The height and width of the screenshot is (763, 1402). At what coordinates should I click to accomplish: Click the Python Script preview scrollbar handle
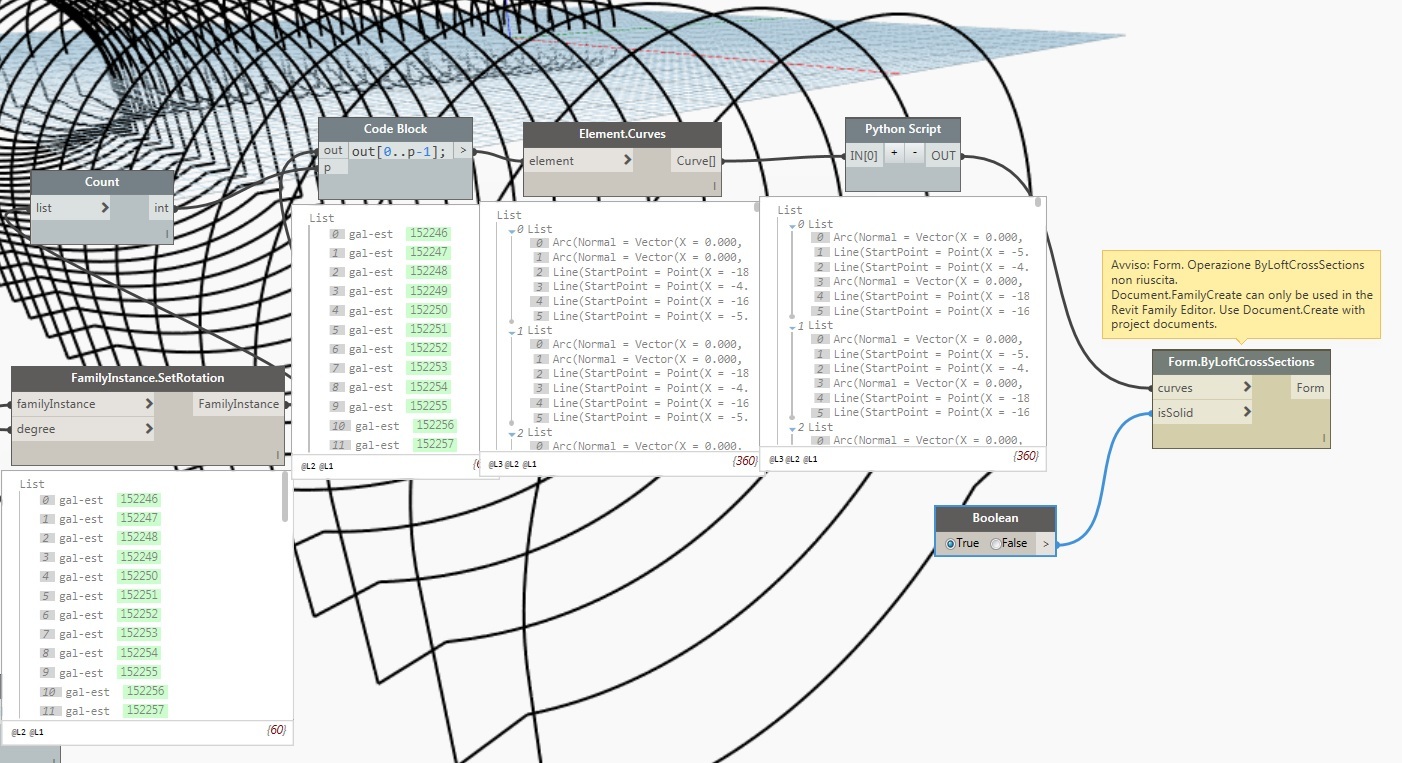point(1039,202)
